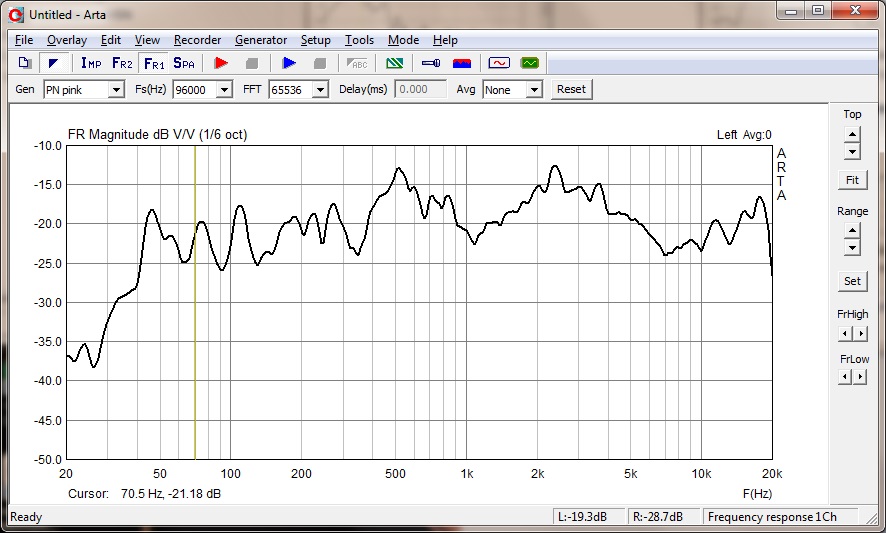Click the 'FR Magnitude dB V/V (1/6 oct)' graph title
886x533 pixels.
point(158,135)
